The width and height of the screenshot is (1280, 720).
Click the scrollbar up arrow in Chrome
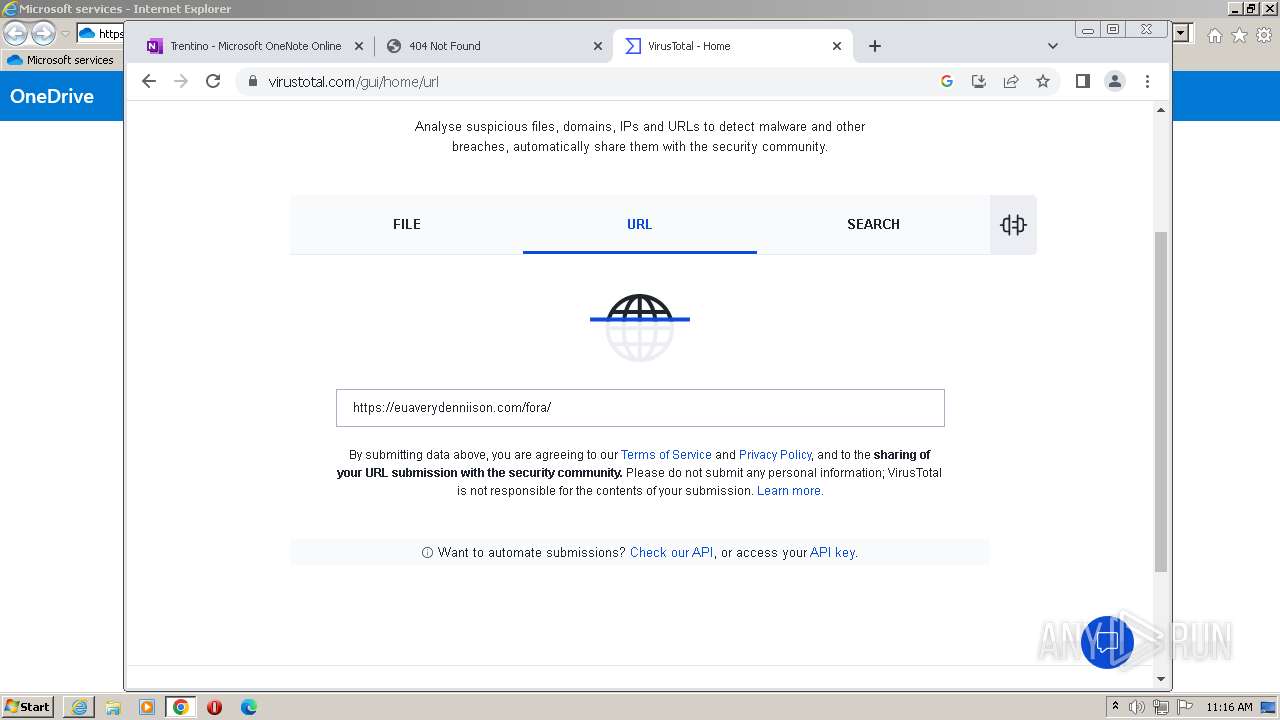coord(1161,110)
